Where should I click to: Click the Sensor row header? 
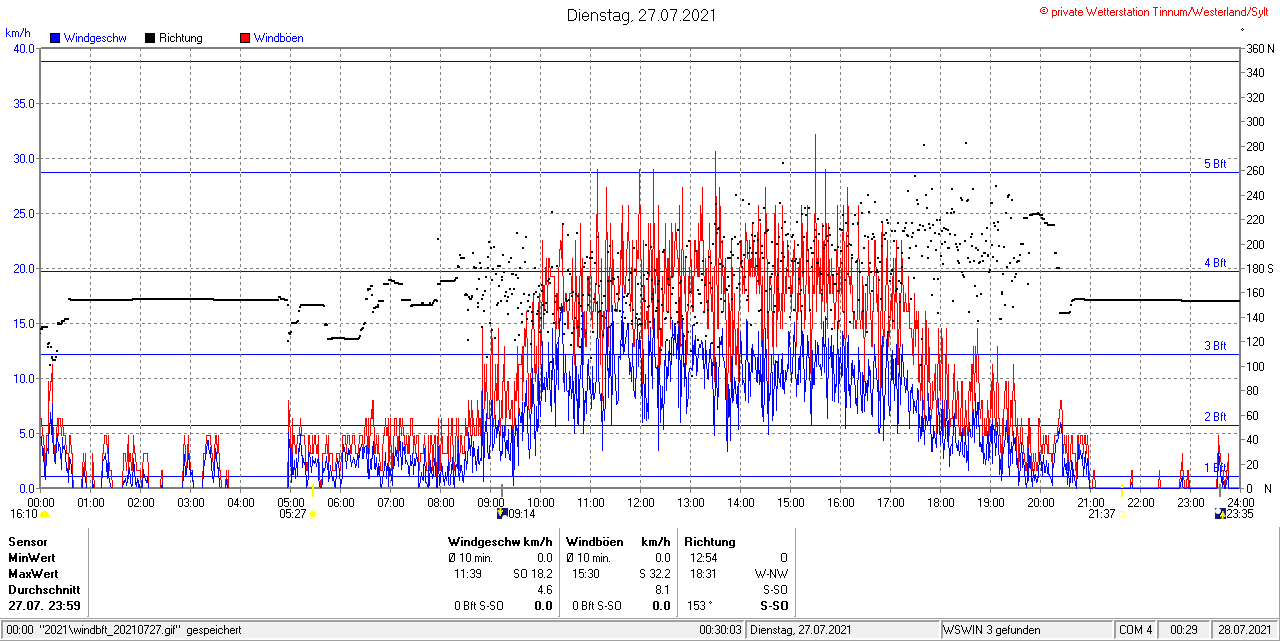coord(27,542)
